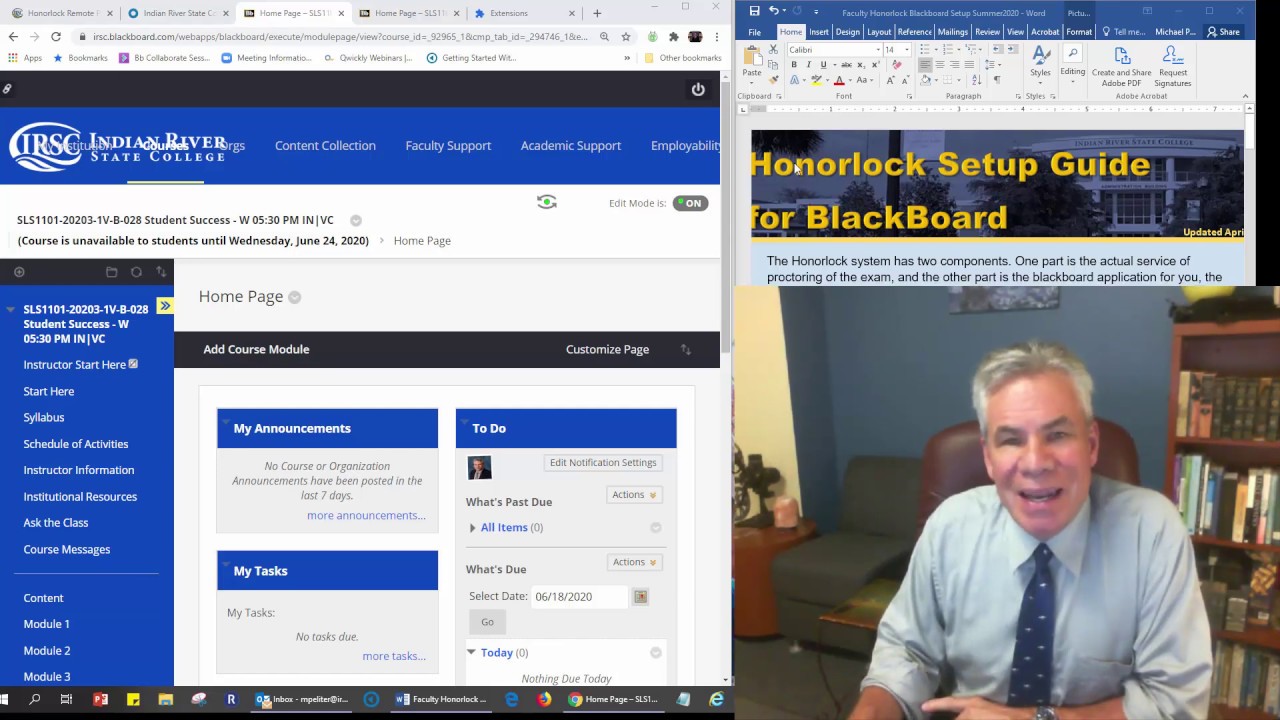Open the Chrome three-dot menu

716,37
